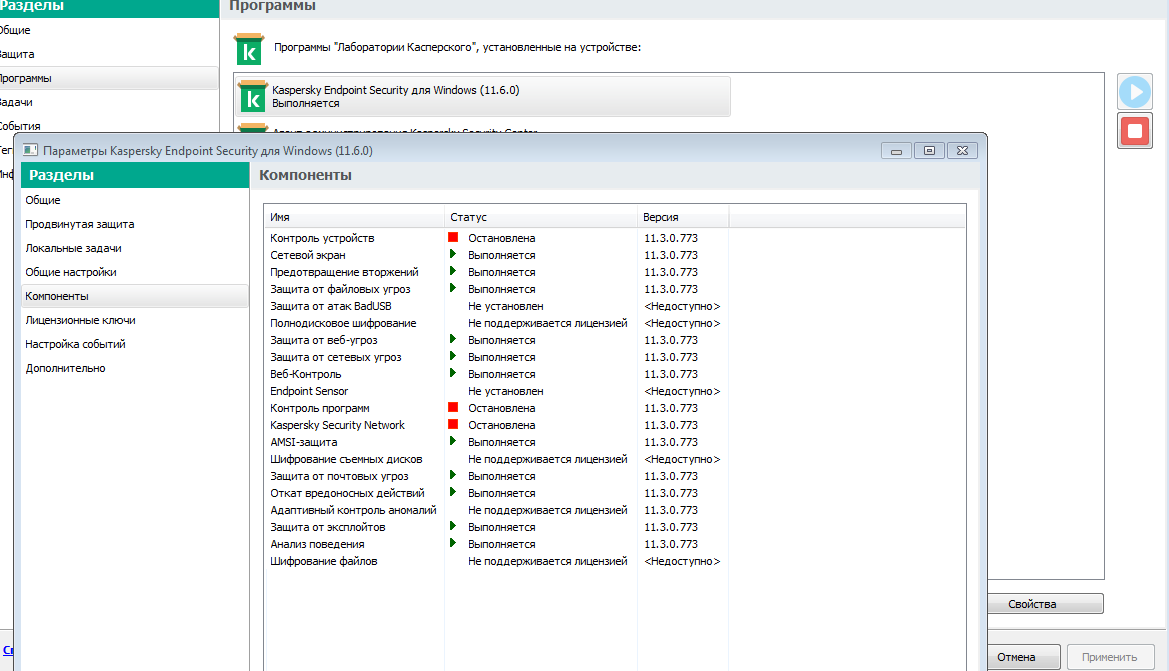The height and width of the screenshot is (671, 1169).
Task: Sort components by Версия column header
Action: (683, 217)
